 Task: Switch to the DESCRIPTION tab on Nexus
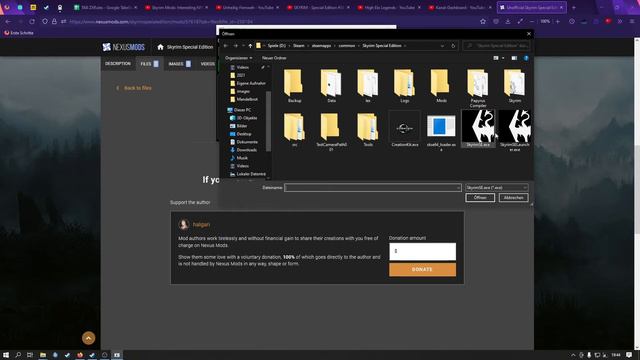tap(118, 64)
